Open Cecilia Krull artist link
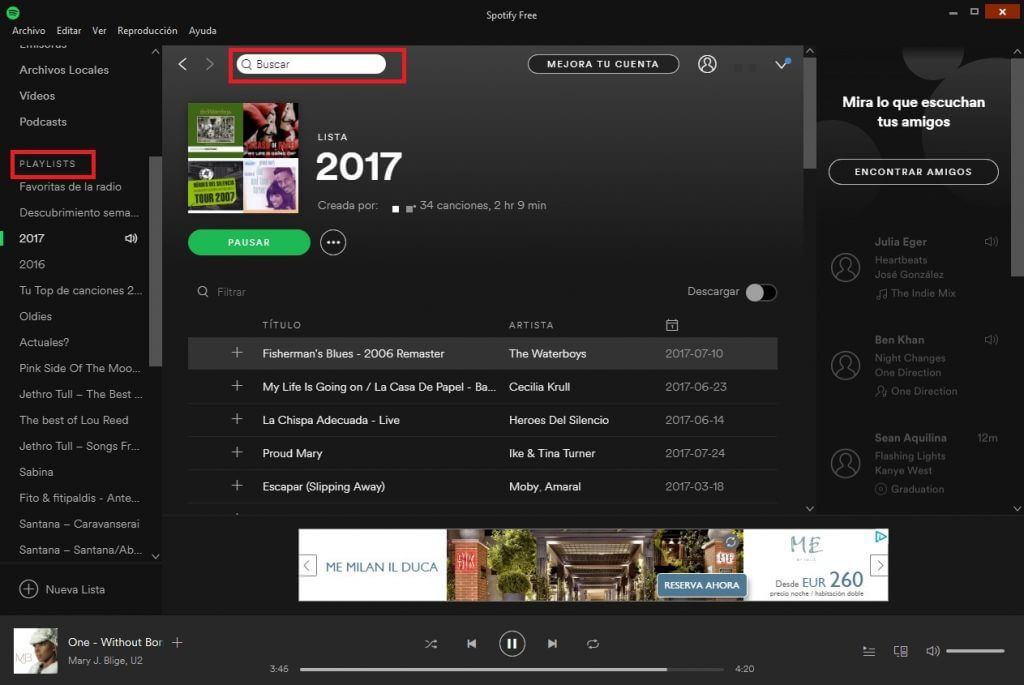The width and height of the screenshot is (1024, 685). [x=539, y=387]
